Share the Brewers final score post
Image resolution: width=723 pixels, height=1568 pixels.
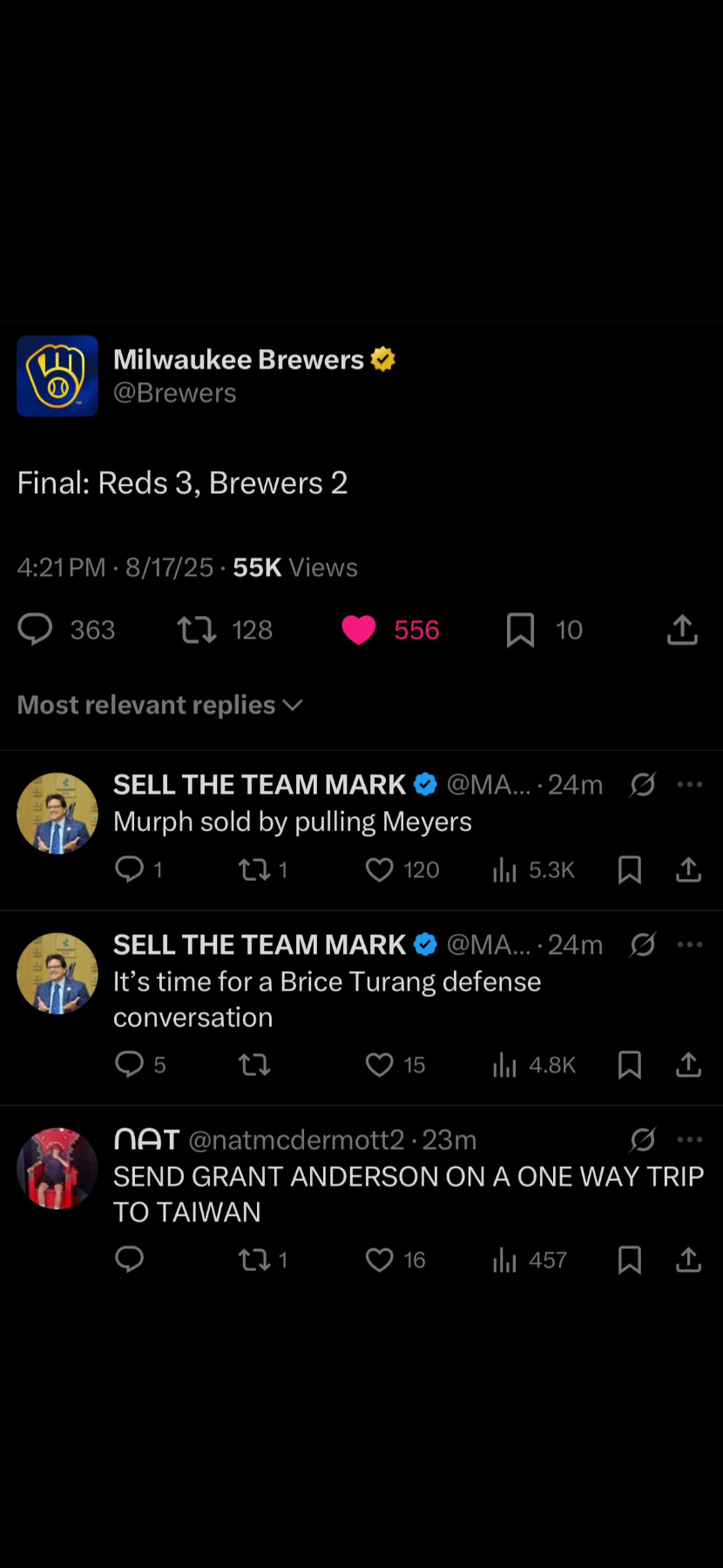pos(682,629)
